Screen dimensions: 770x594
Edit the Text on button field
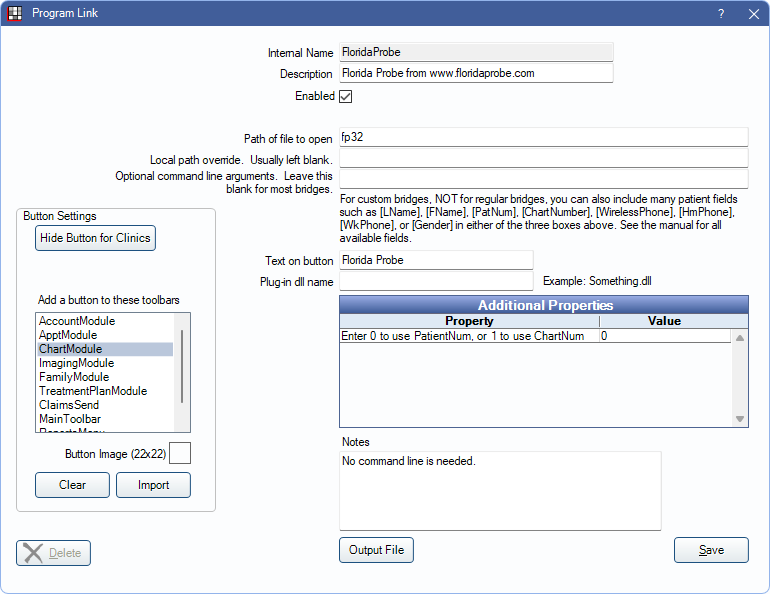[x=436, y=260]
